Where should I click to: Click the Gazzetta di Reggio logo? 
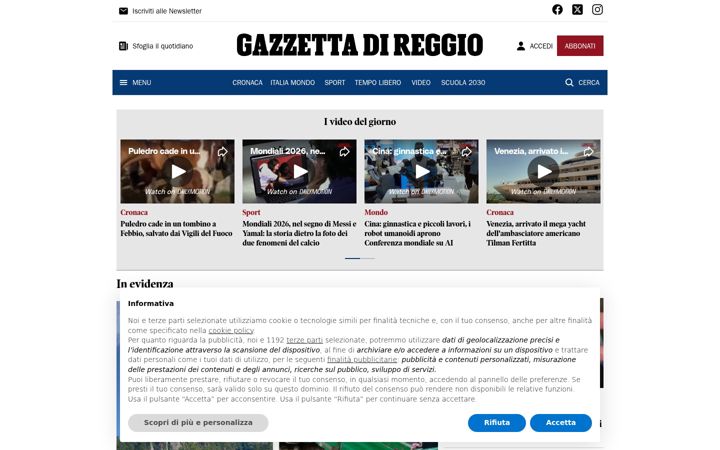[360, 45]
